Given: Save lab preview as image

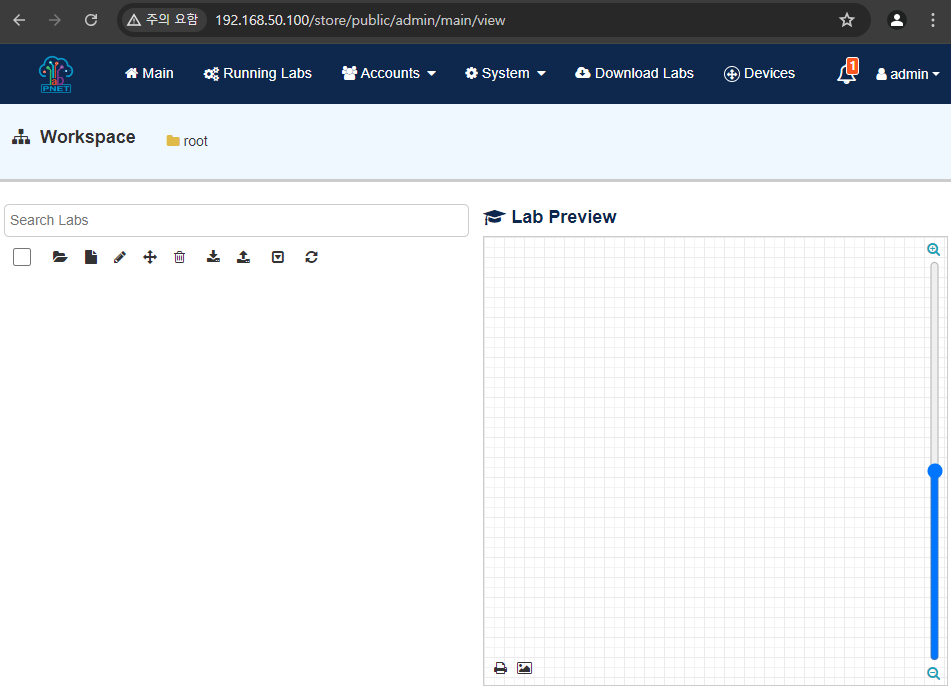Looking at the screenshot, I should tap(525, 668).
